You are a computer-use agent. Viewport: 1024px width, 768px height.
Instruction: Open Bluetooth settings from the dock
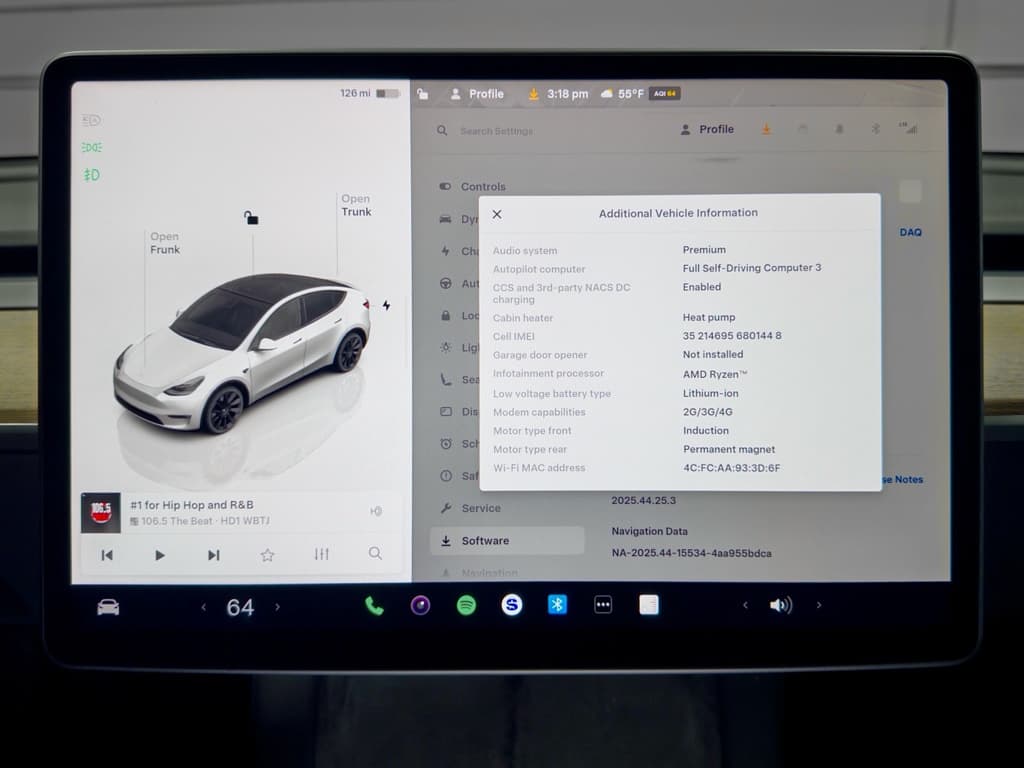(557, 605)
